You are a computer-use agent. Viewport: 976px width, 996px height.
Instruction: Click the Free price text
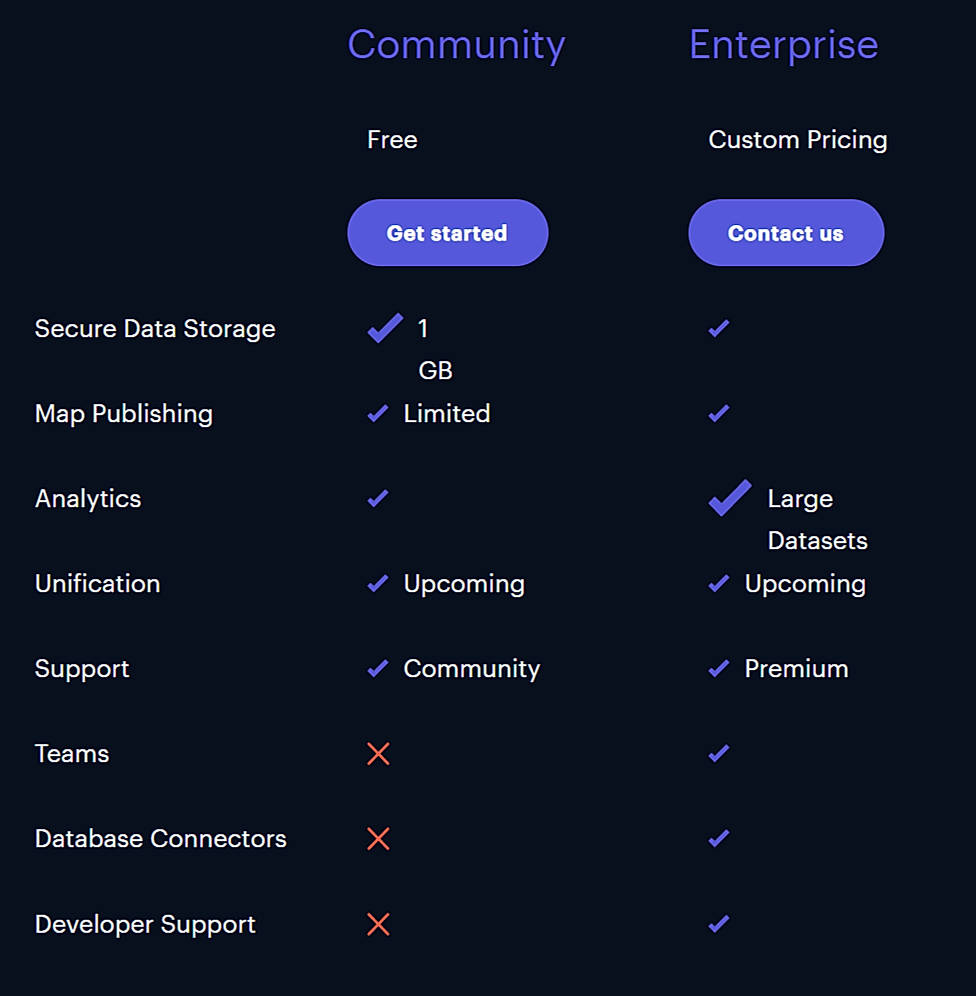coord(392,140)
